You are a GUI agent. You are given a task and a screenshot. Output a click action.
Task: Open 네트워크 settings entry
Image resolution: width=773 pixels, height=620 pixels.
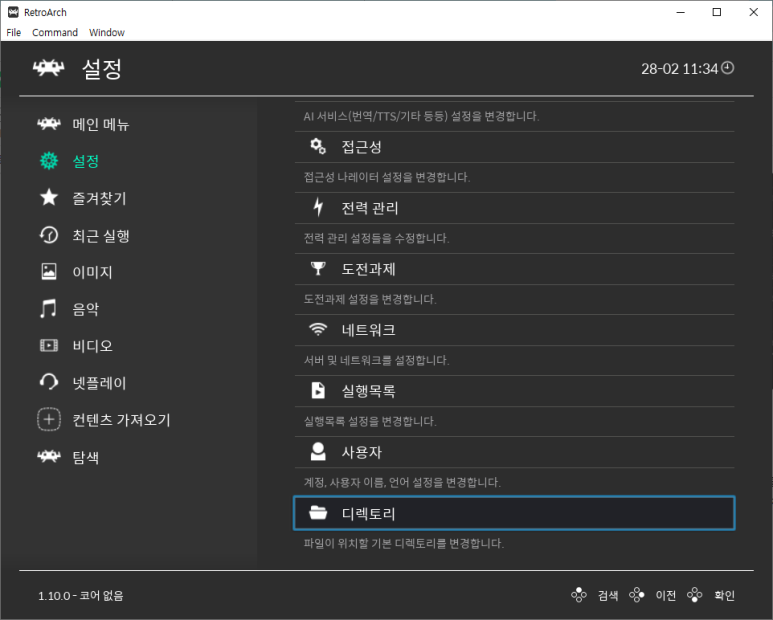pos(515,330)
